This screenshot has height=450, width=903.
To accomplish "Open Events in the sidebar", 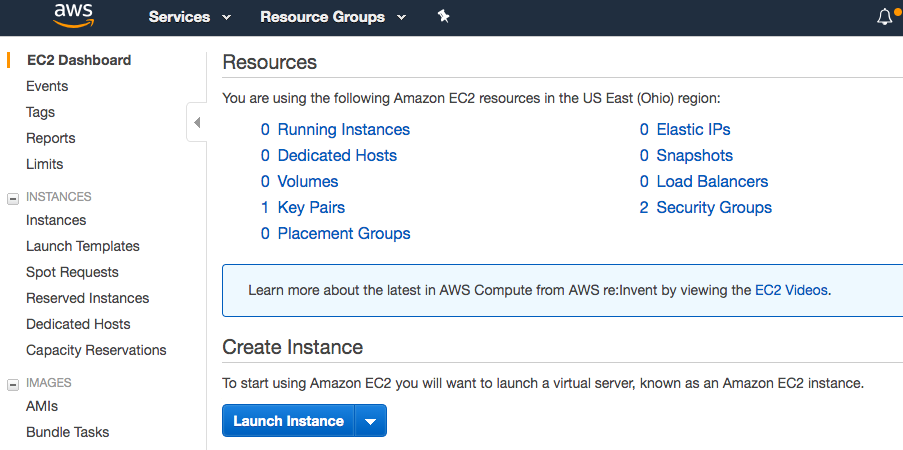I will 47,86.
